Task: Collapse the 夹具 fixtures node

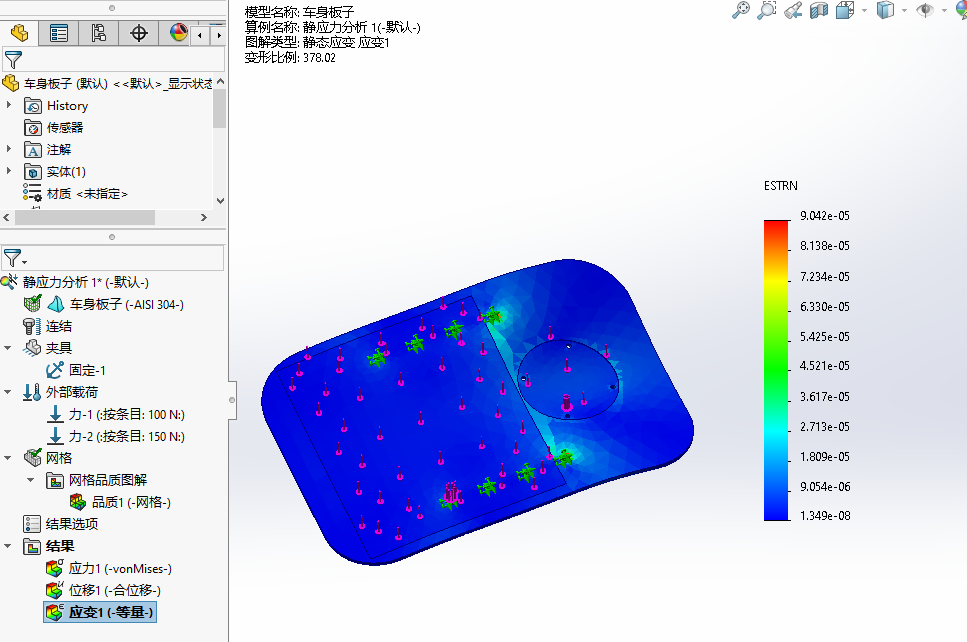Action: click(x=8, y=348)
